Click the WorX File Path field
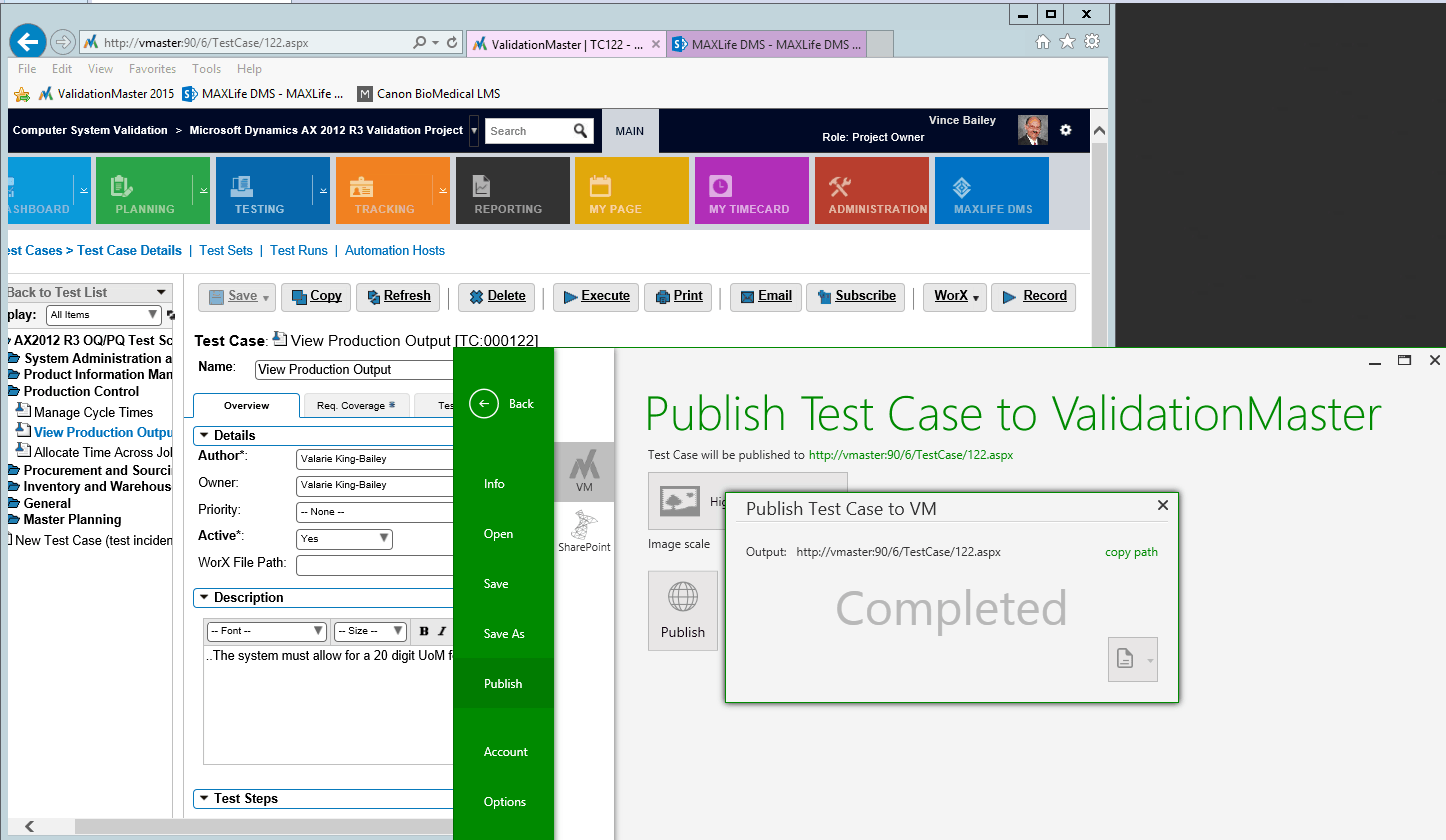The width and height of the screenshot is (1446, 840). click(x=375, y=565)
